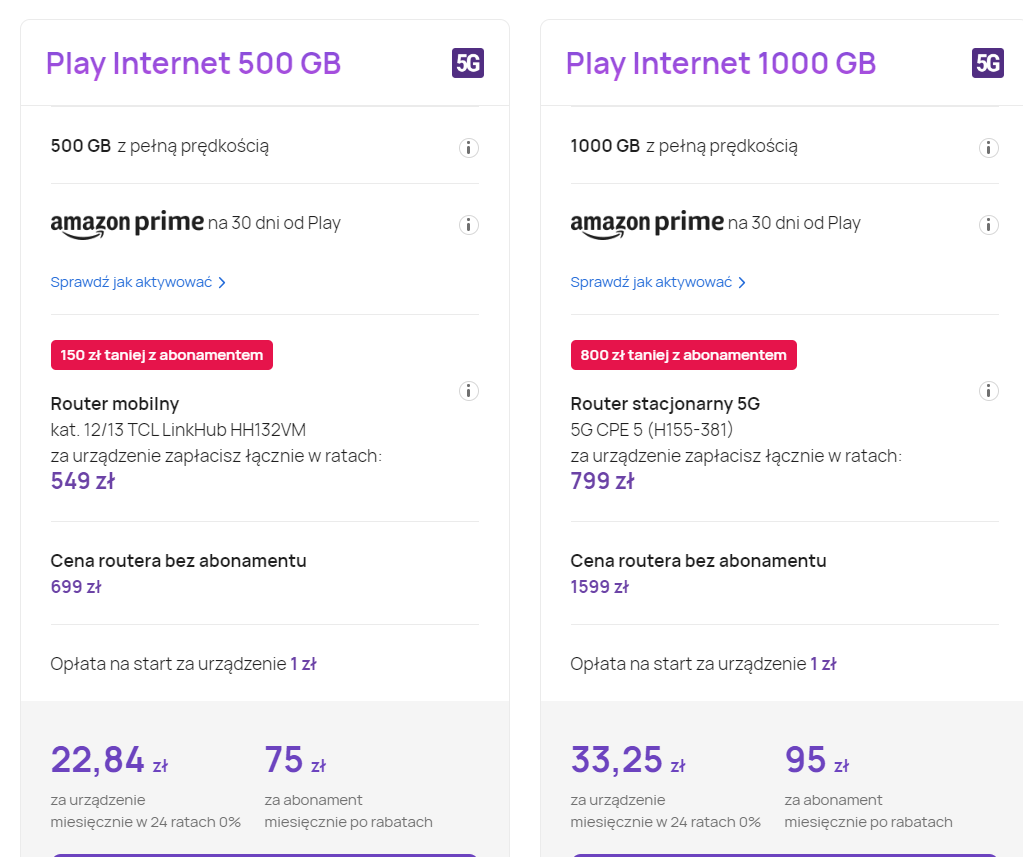Select the Play Internet 1000 GB plan header
This screenshot has height=857, width=1023.
point(720,62)
